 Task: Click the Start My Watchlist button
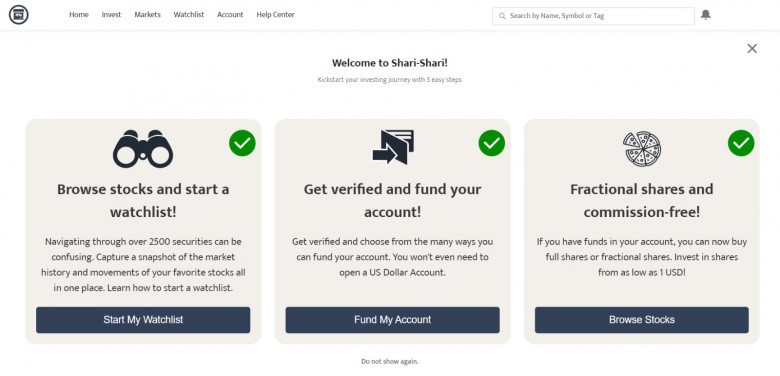click(x=143, y=320)
